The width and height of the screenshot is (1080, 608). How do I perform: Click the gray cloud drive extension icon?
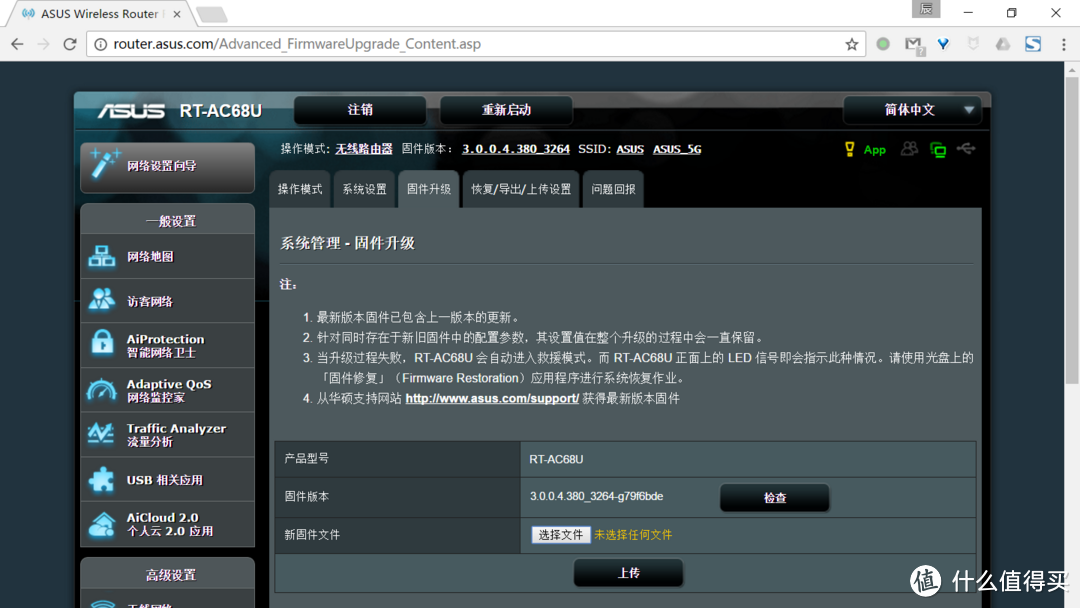click(x=1003, y=44)
